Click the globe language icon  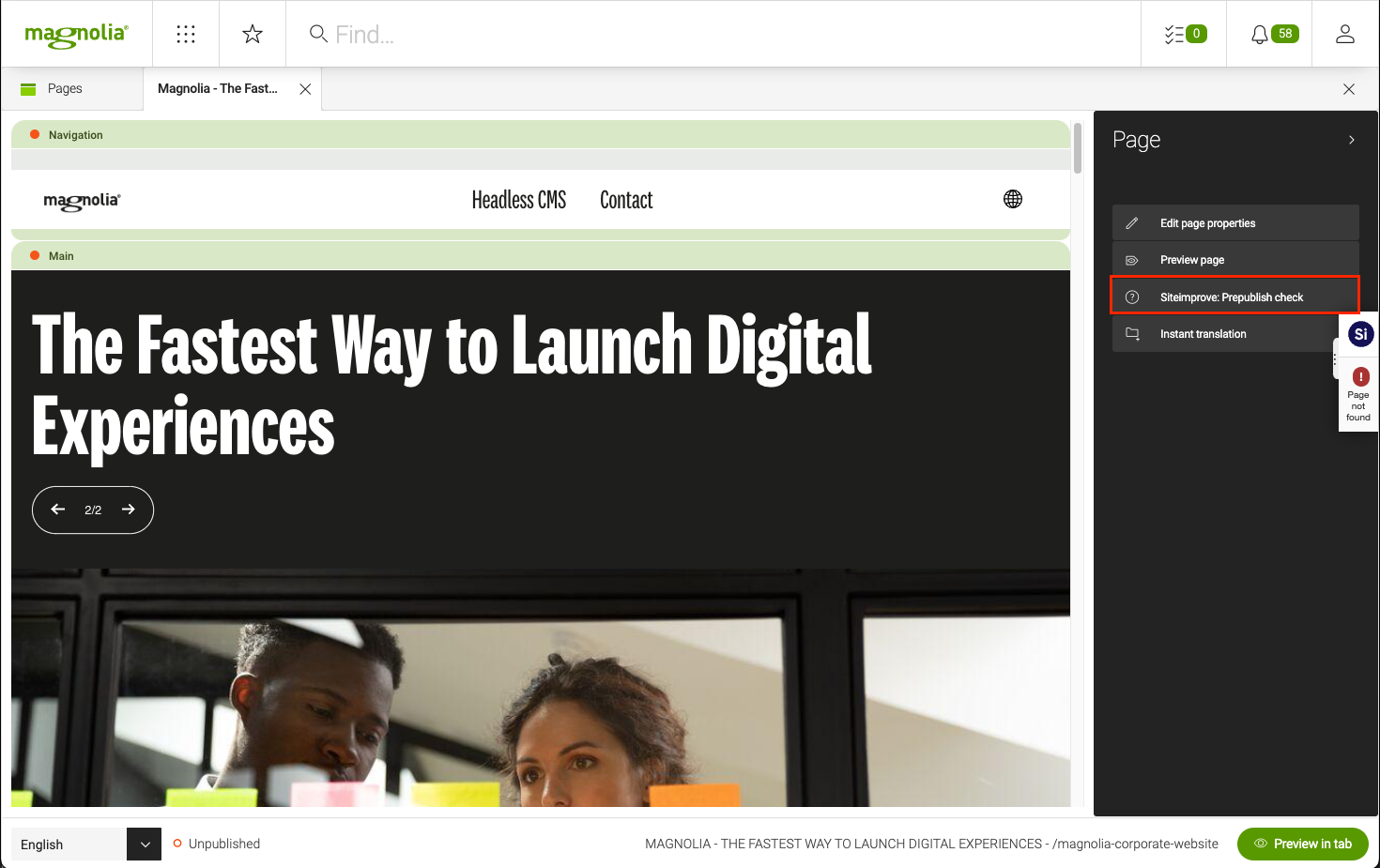point(1012,199)
